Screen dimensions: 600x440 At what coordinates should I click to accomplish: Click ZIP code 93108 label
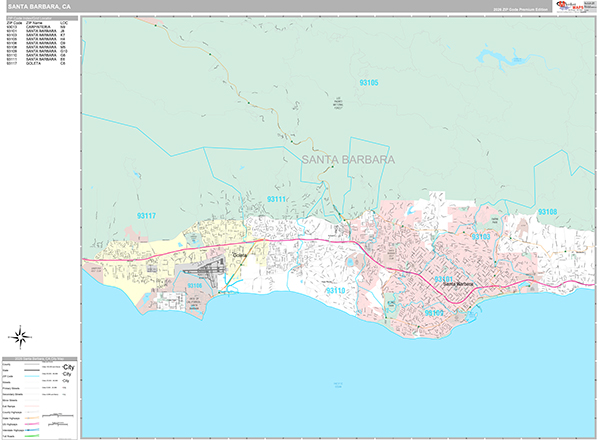pyautogui.click(x=547, y=212)
